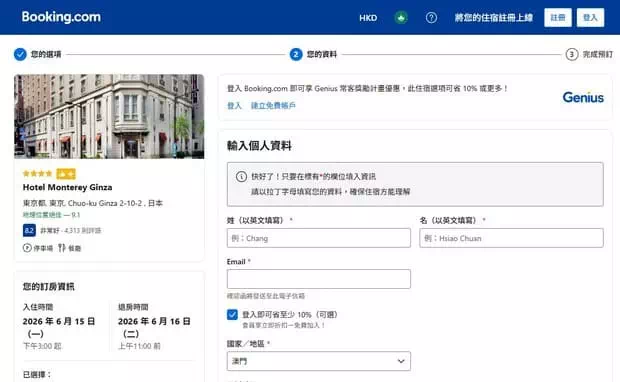This screenshot has width=620, height=382.
Task: Click check-in date 2026 年 6 月 15 日
Action: (59, 327)
